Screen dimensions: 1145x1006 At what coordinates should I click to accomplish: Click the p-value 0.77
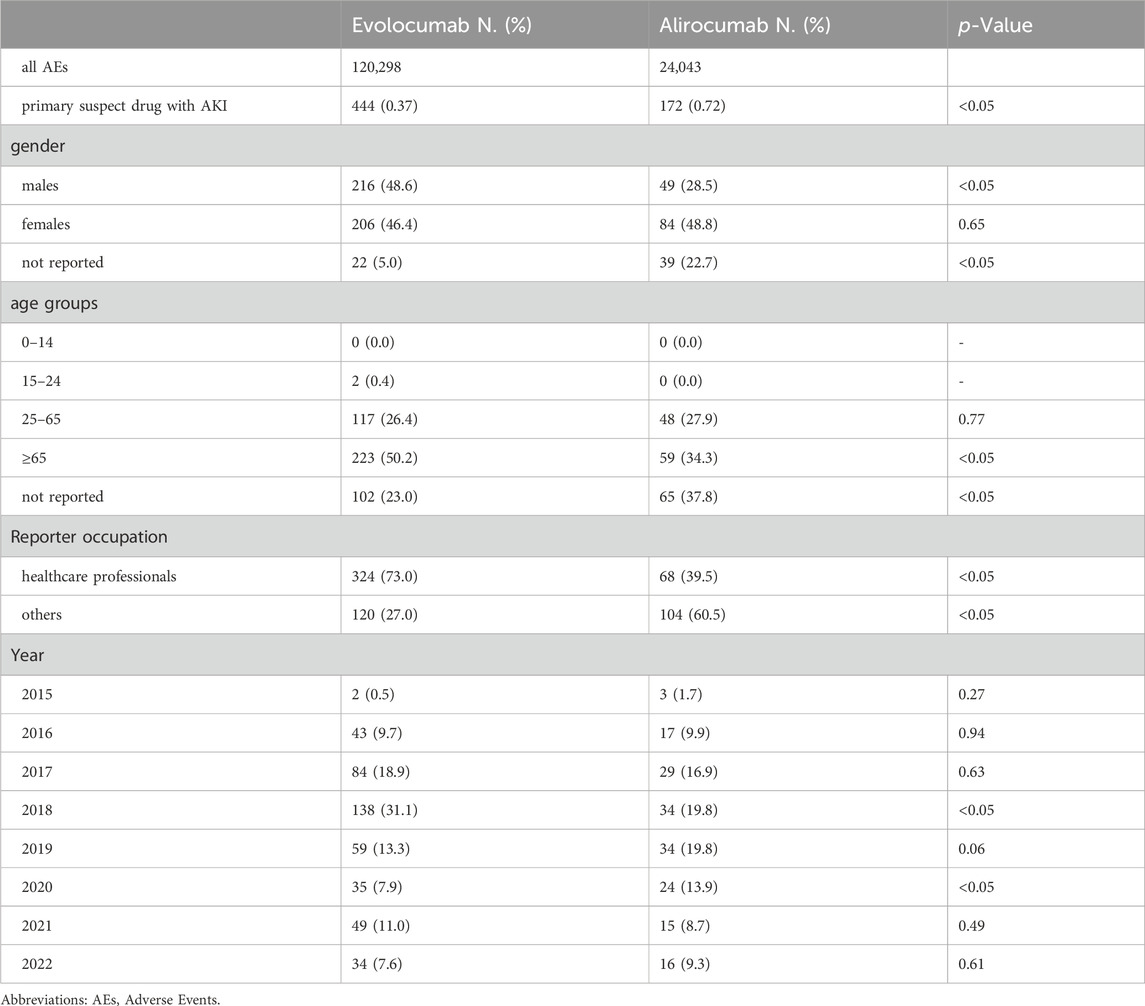click(x=971, y=420)
